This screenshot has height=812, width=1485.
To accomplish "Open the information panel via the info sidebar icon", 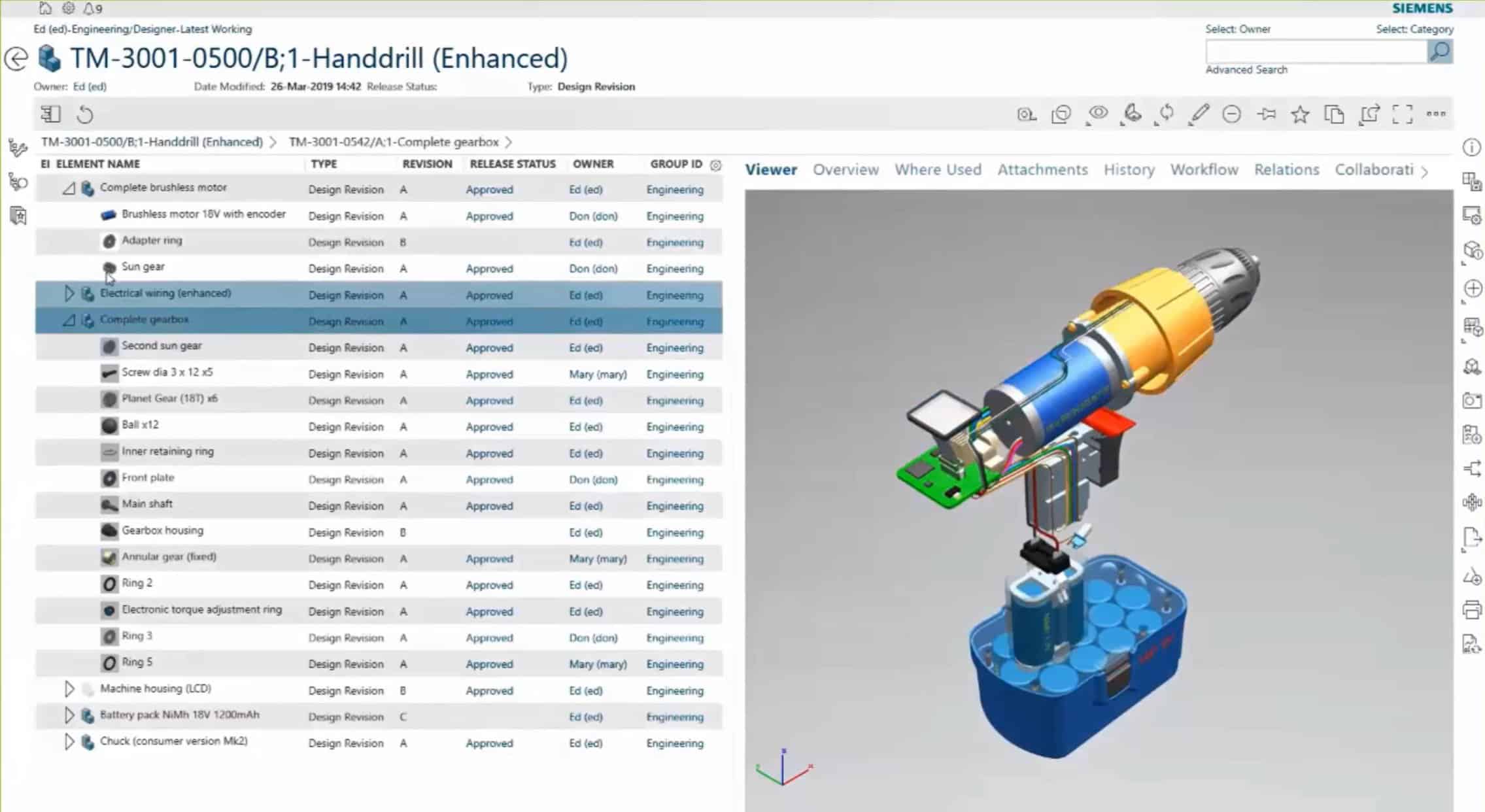I will (x=1473, y=146).
